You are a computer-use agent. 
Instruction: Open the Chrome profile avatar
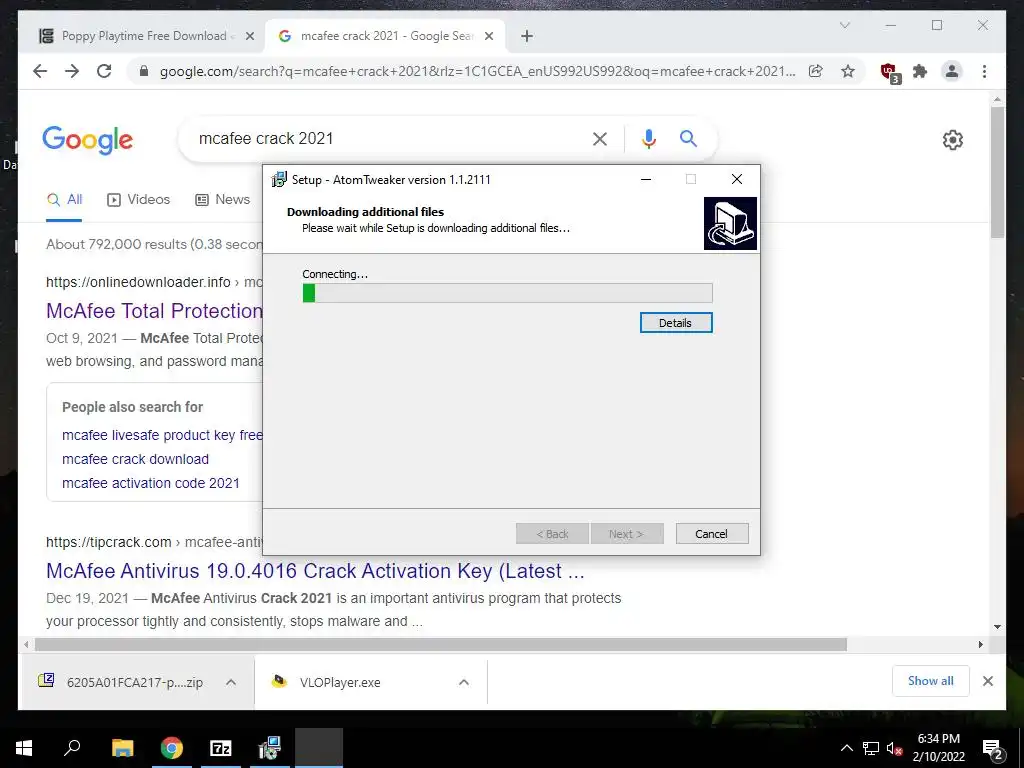(952, 71)
